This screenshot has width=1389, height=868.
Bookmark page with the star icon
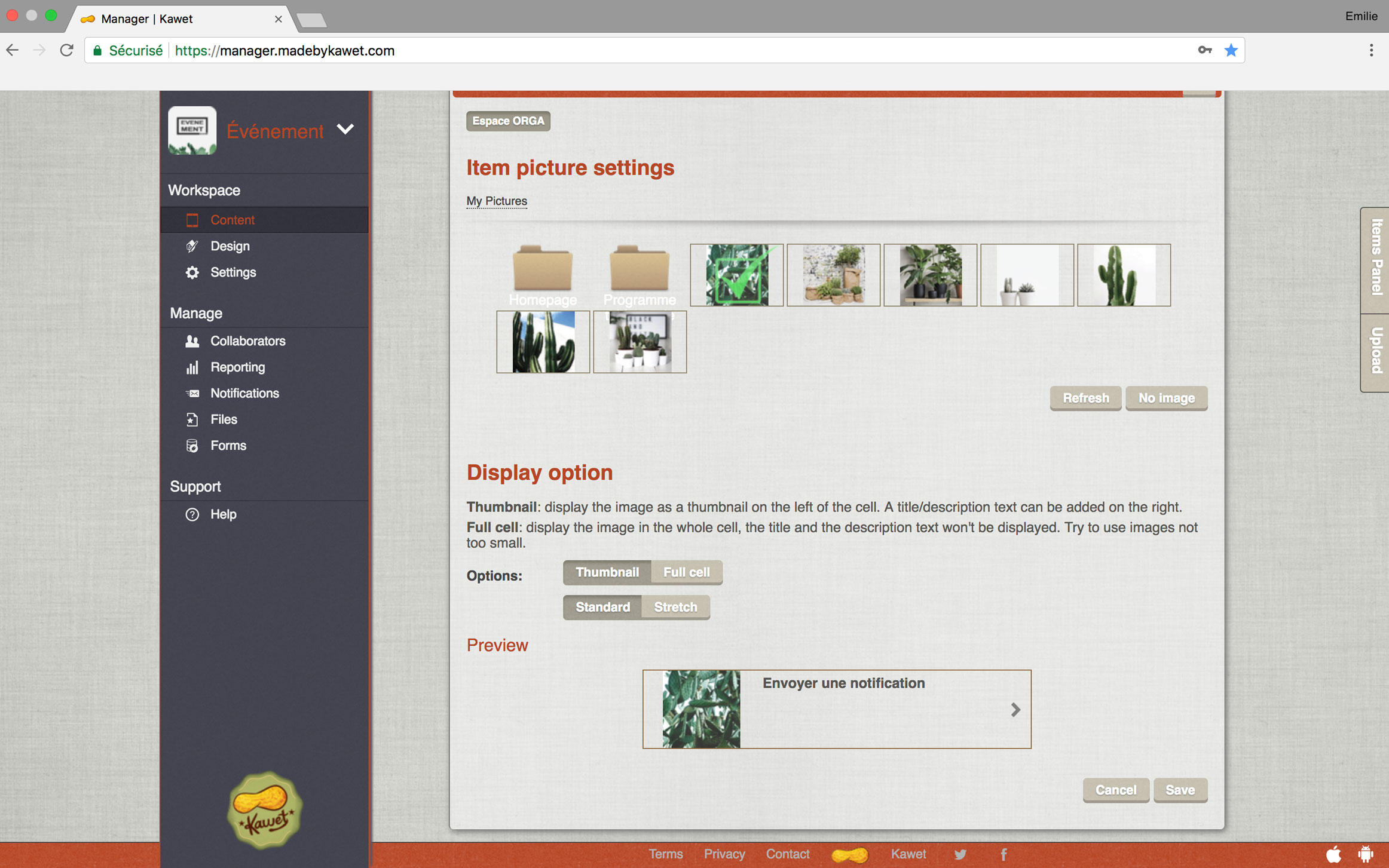coord(1231,51)
